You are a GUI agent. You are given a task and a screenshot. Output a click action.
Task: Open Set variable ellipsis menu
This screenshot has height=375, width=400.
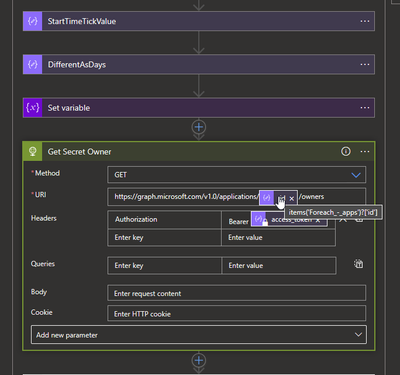[365, 108]
